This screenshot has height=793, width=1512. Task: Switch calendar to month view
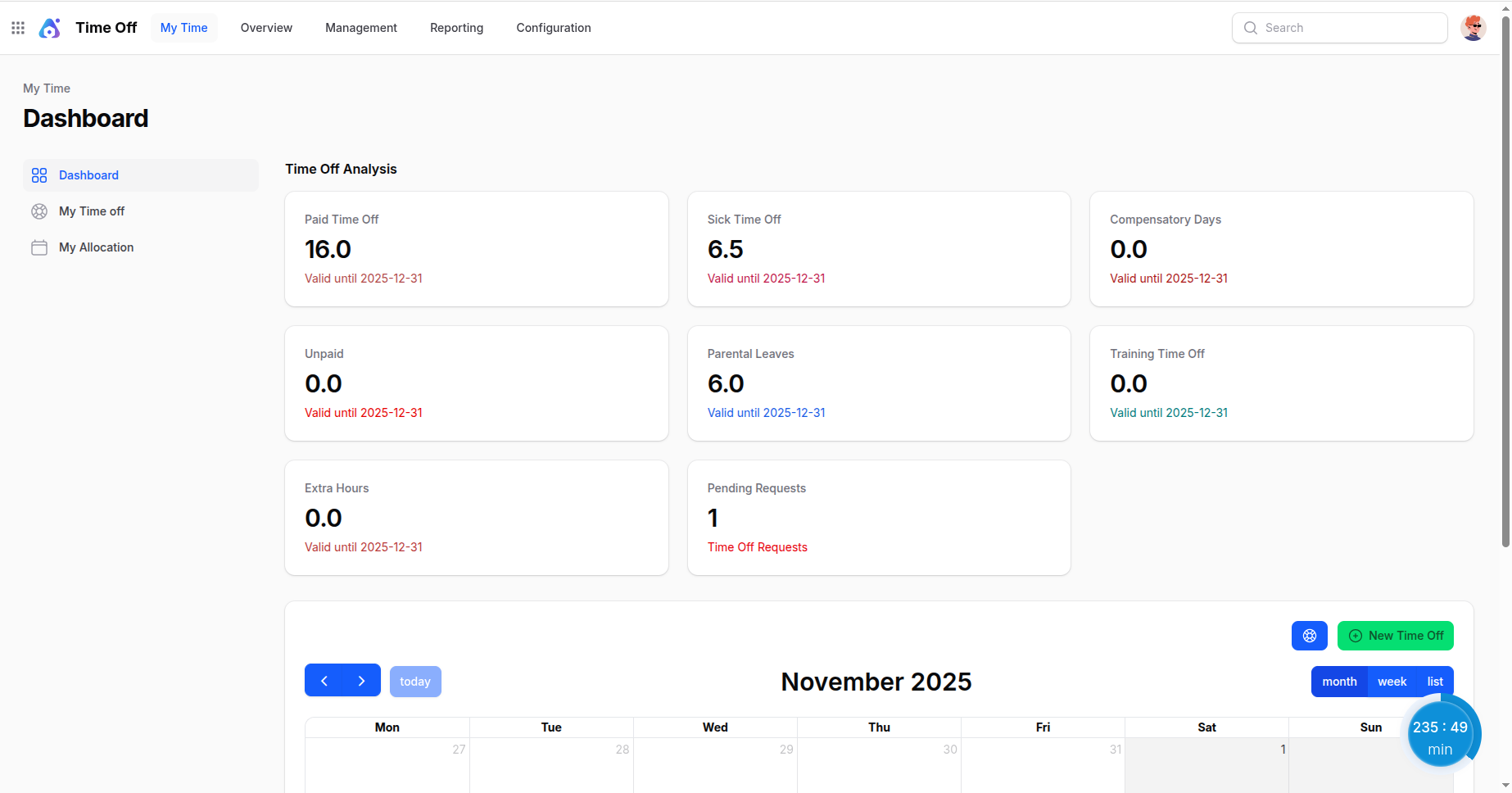coord(1339,682)
